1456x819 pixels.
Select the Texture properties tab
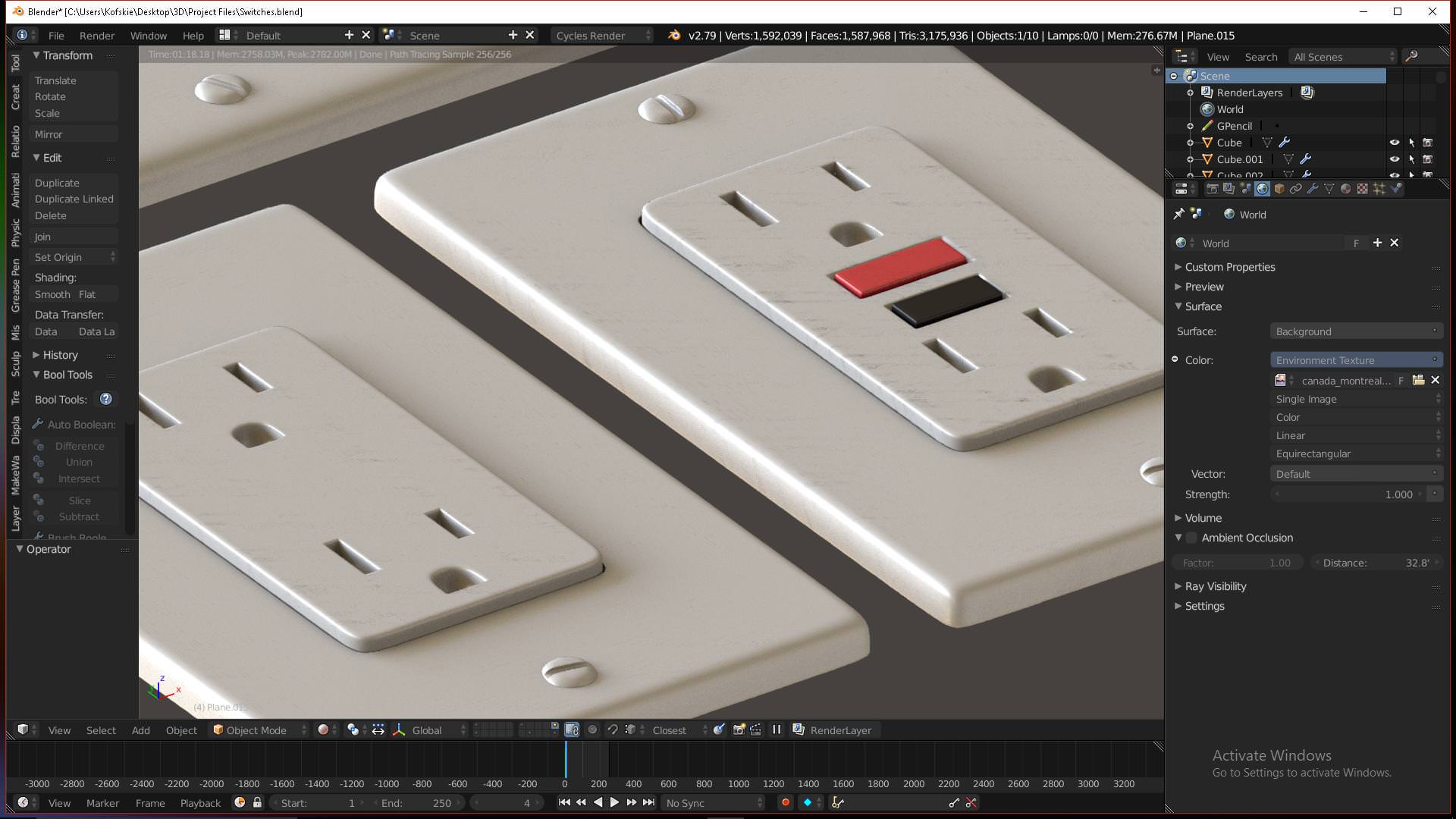(1363, 189)
